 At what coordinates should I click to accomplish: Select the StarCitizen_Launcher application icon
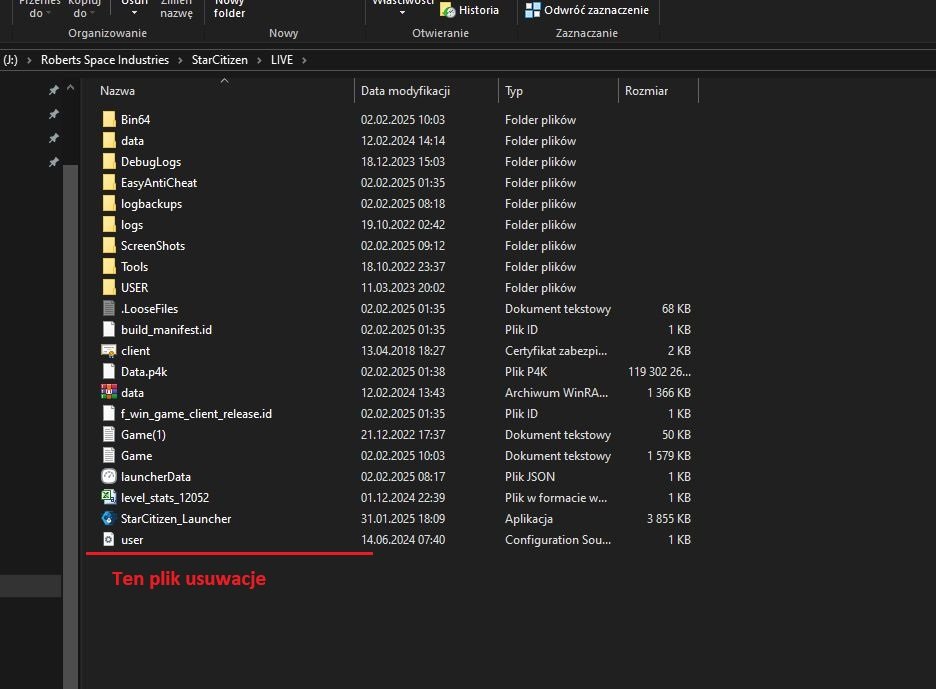109,518
